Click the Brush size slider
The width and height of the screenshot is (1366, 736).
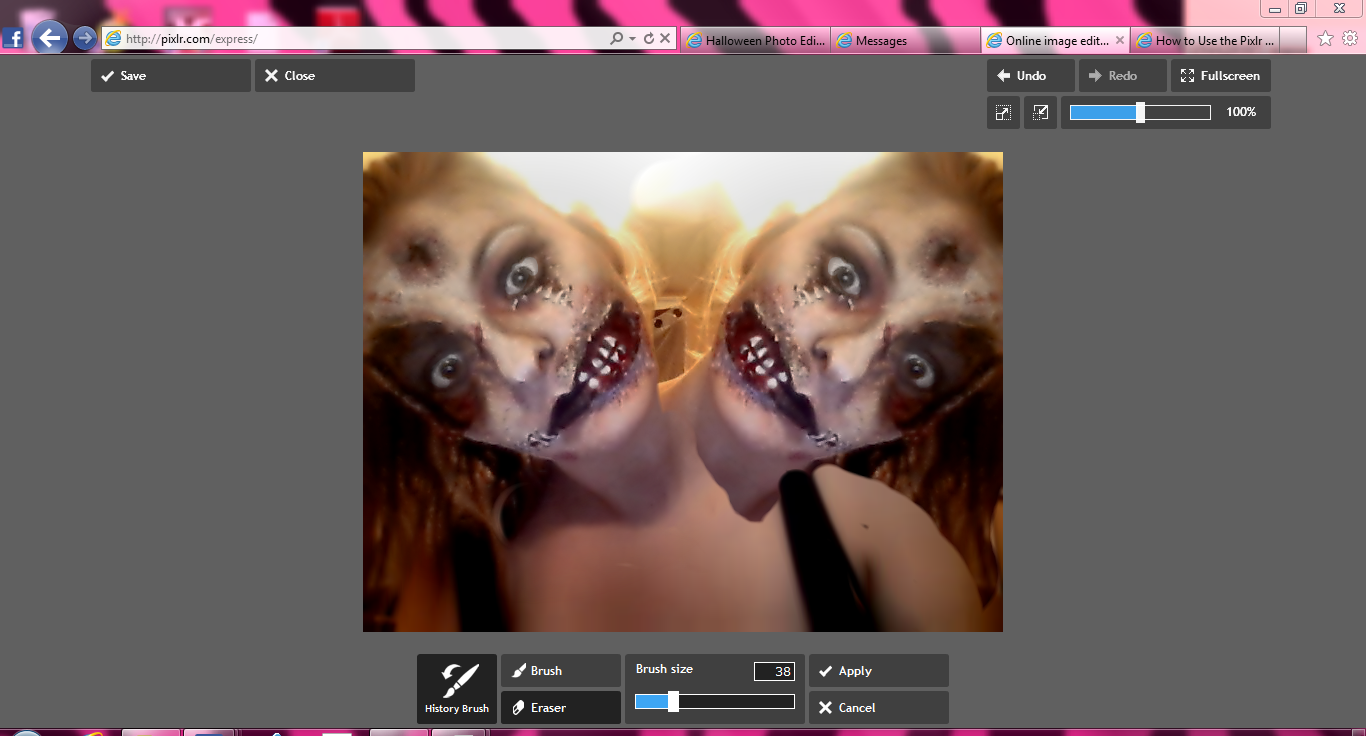click(x=715, y=702)
